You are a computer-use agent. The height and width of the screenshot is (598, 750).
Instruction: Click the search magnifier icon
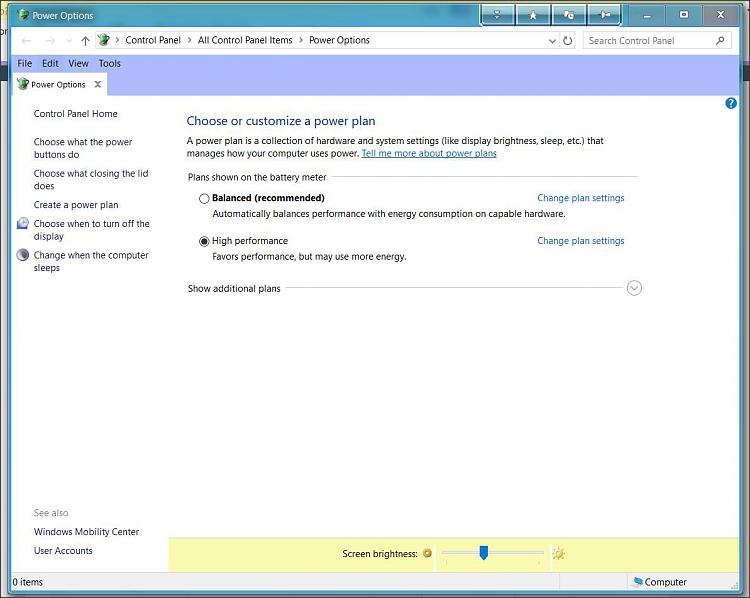pos(720,41)
